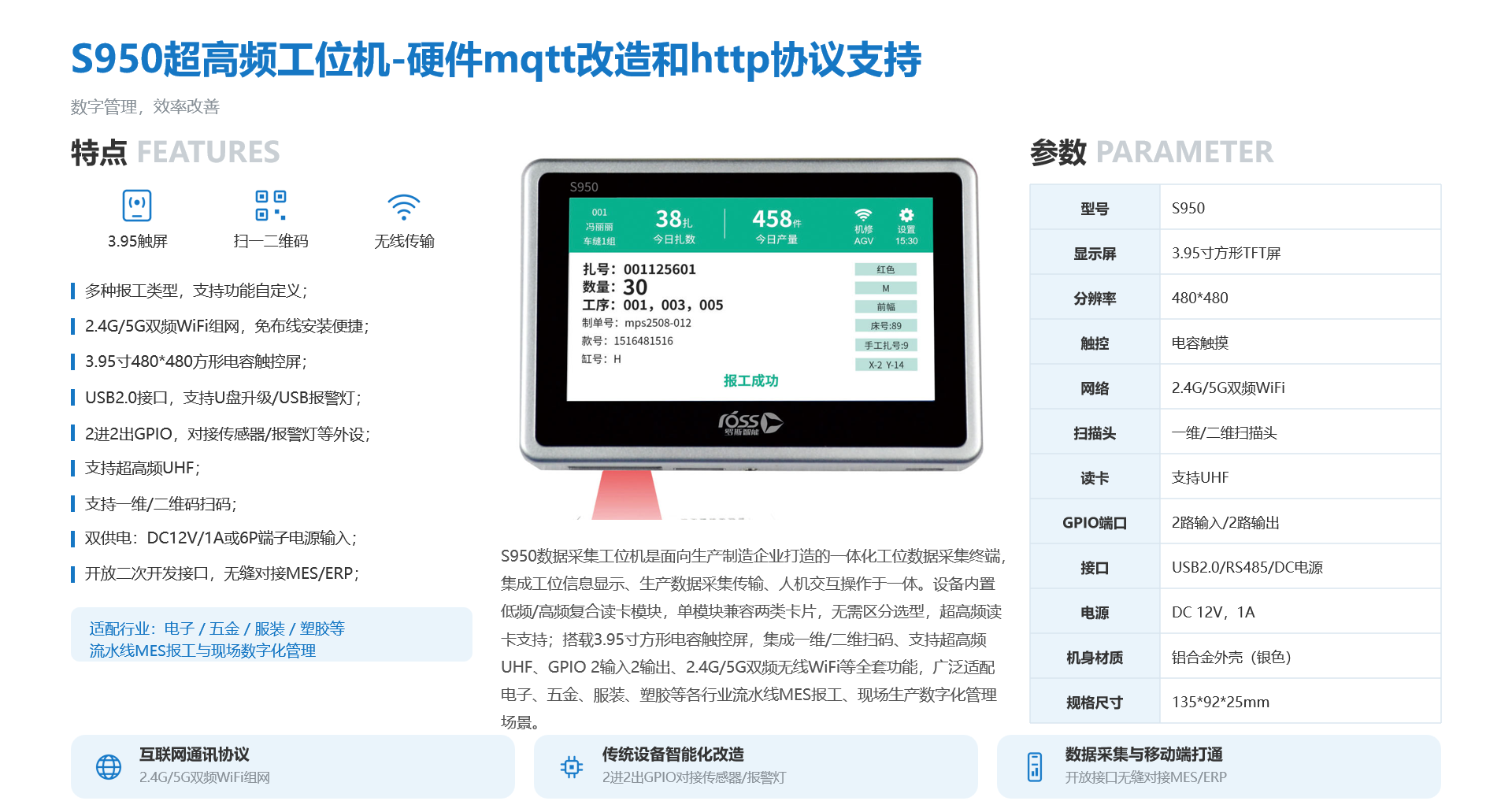
Task: Click the 参数 PARAMETER section heading
Action: [1151, 152]
